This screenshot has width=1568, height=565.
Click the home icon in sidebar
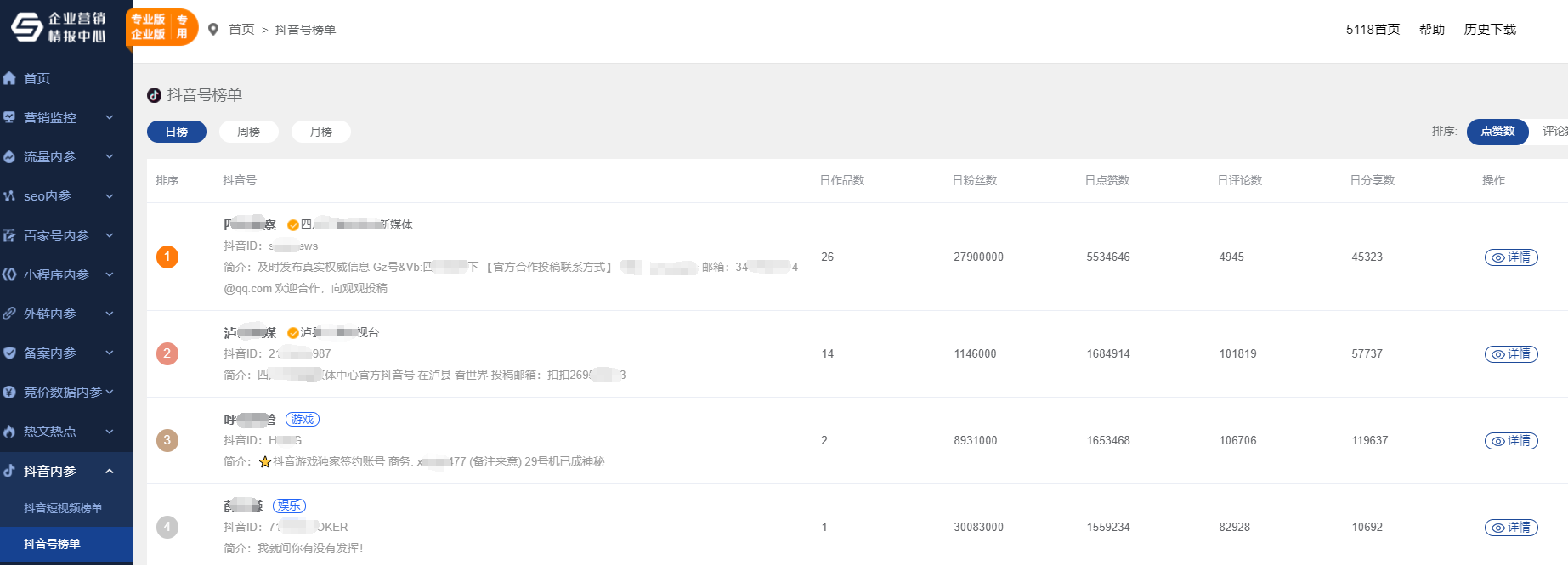point(10,78)
